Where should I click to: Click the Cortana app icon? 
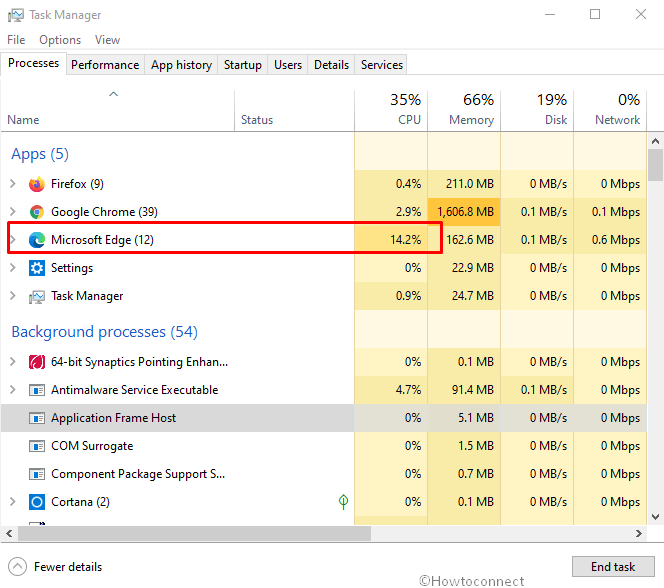coord(37,502)
